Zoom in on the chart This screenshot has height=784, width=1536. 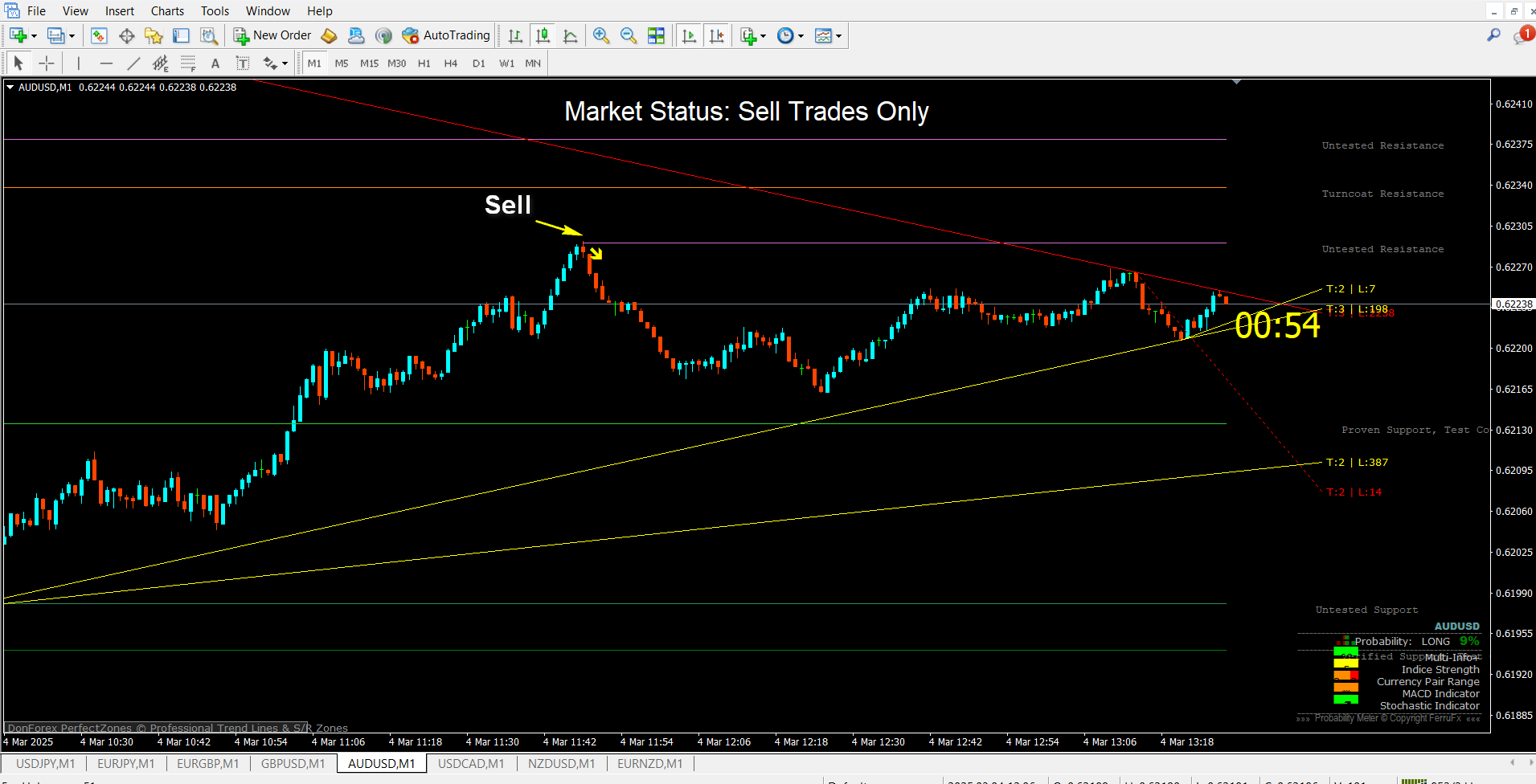[x=600, y=35]
